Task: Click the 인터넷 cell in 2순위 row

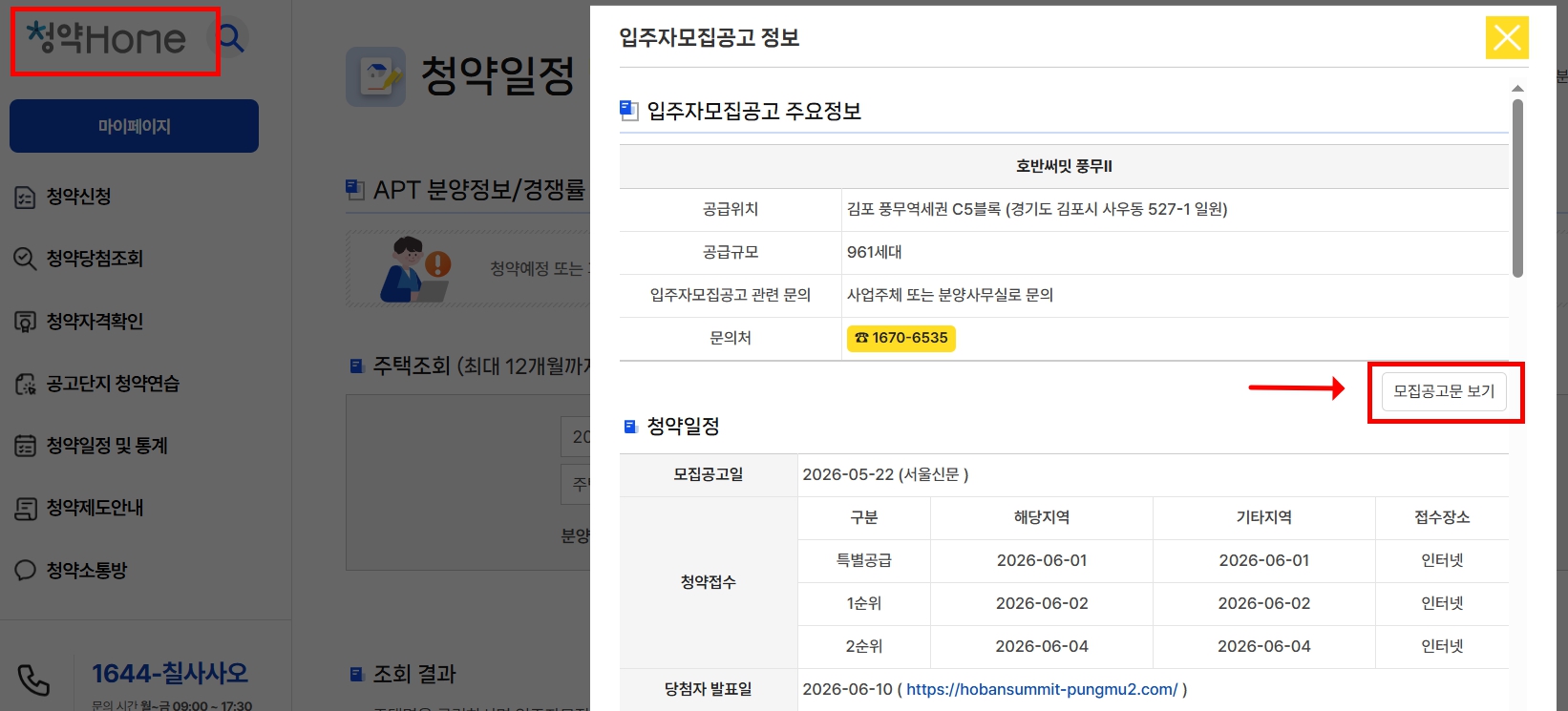Action: pos(1442,646)
